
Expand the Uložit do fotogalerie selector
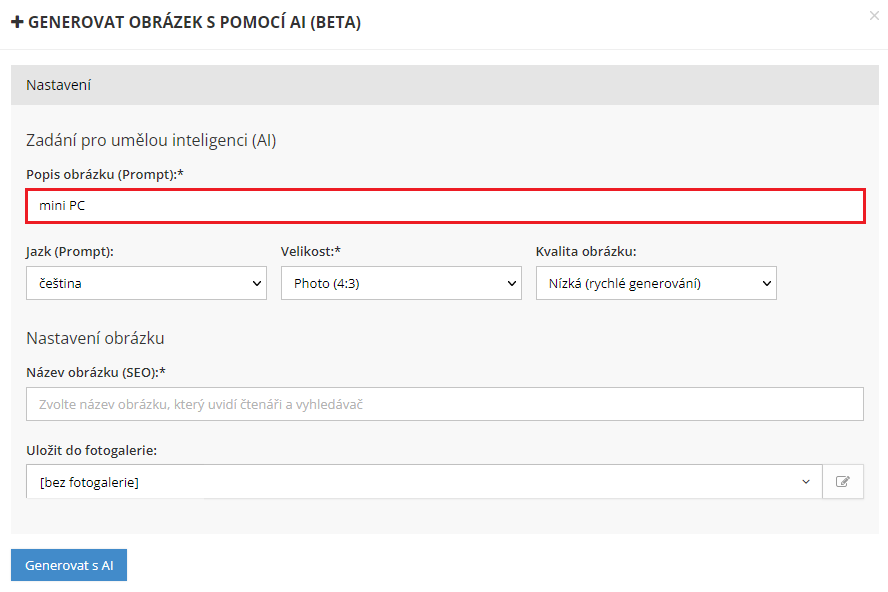424,482
